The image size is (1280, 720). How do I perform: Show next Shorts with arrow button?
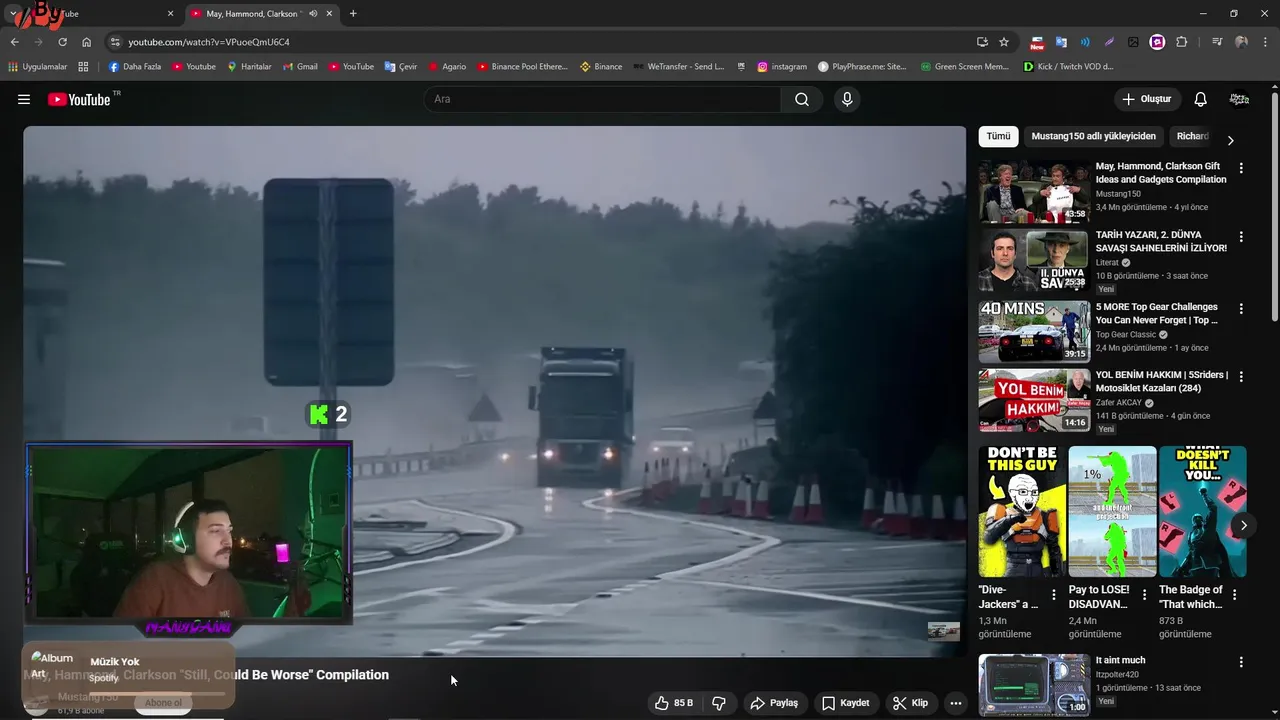click(x=1243, y=525)
